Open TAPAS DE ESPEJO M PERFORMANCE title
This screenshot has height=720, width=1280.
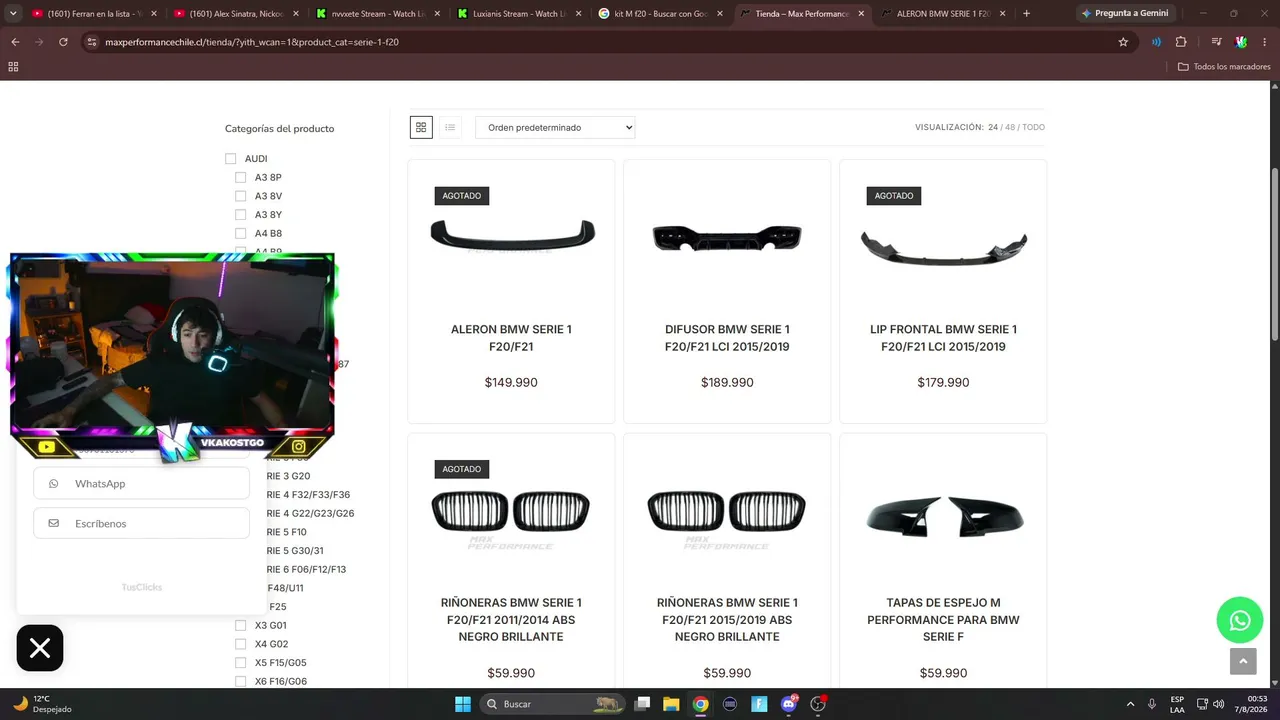[943, 620]
